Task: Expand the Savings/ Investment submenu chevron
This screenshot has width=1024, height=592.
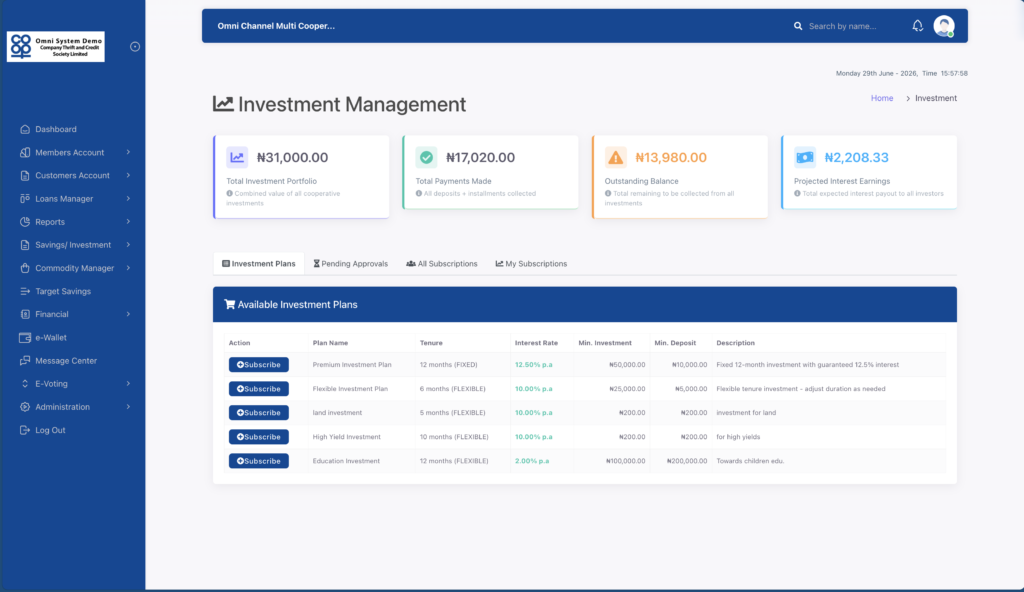Action: pos(128,245)
